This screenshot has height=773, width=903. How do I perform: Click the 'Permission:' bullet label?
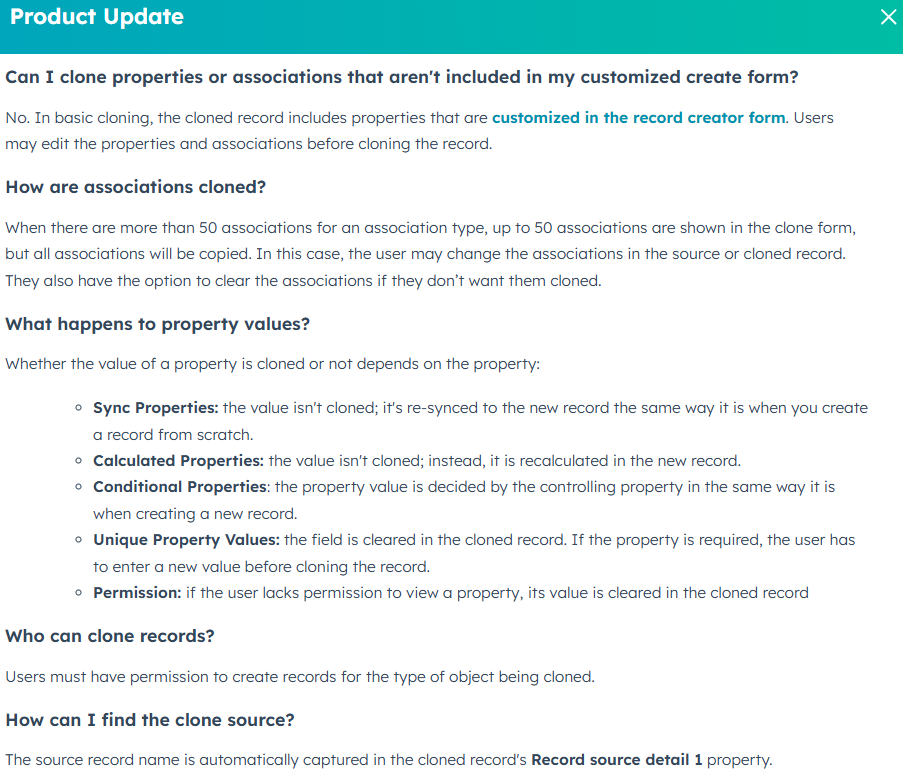click(x=137, y=593)
